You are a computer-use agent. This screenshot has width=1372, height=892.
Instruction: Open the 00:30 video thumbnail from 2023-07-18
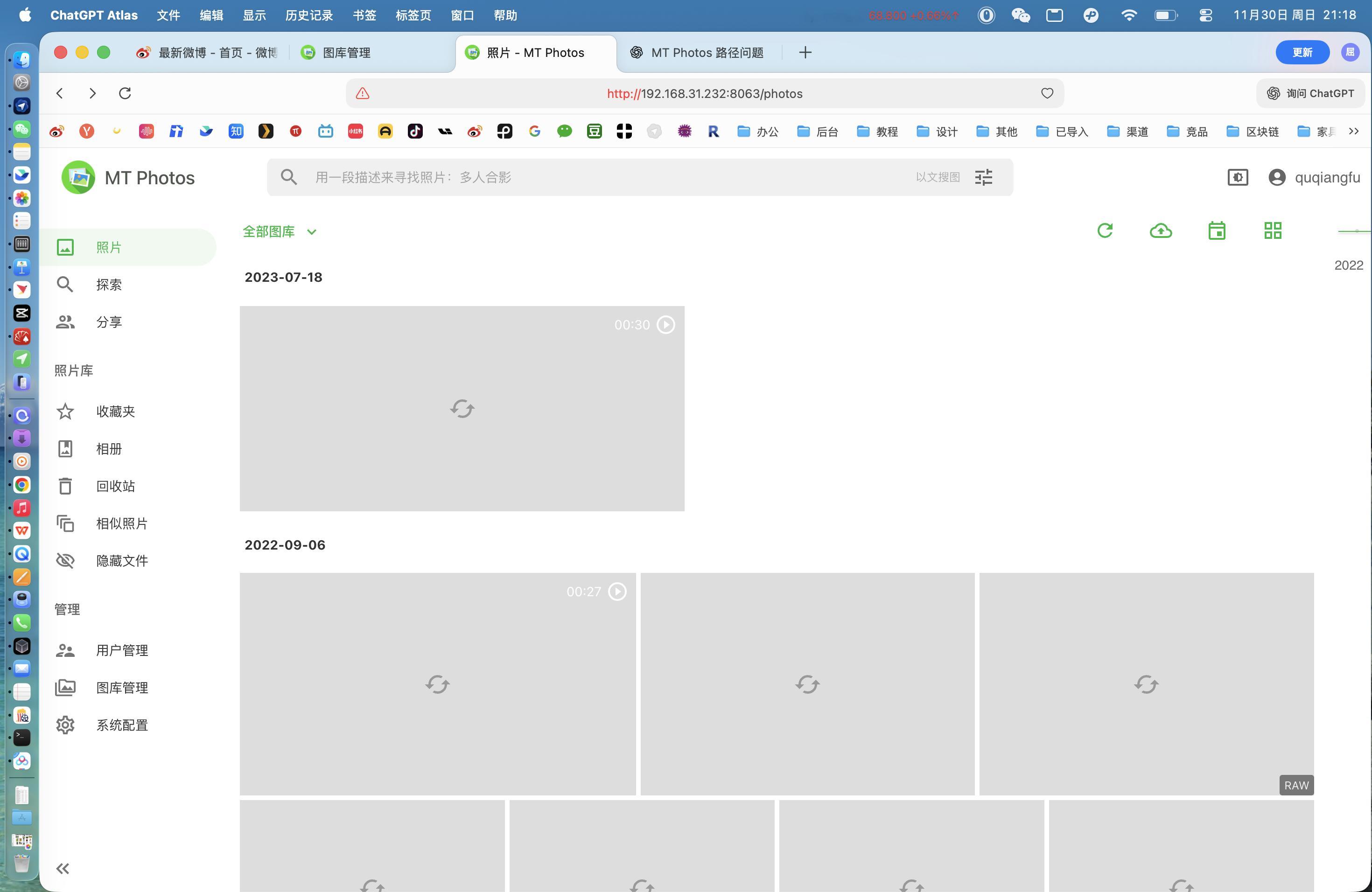pos(462,409)
